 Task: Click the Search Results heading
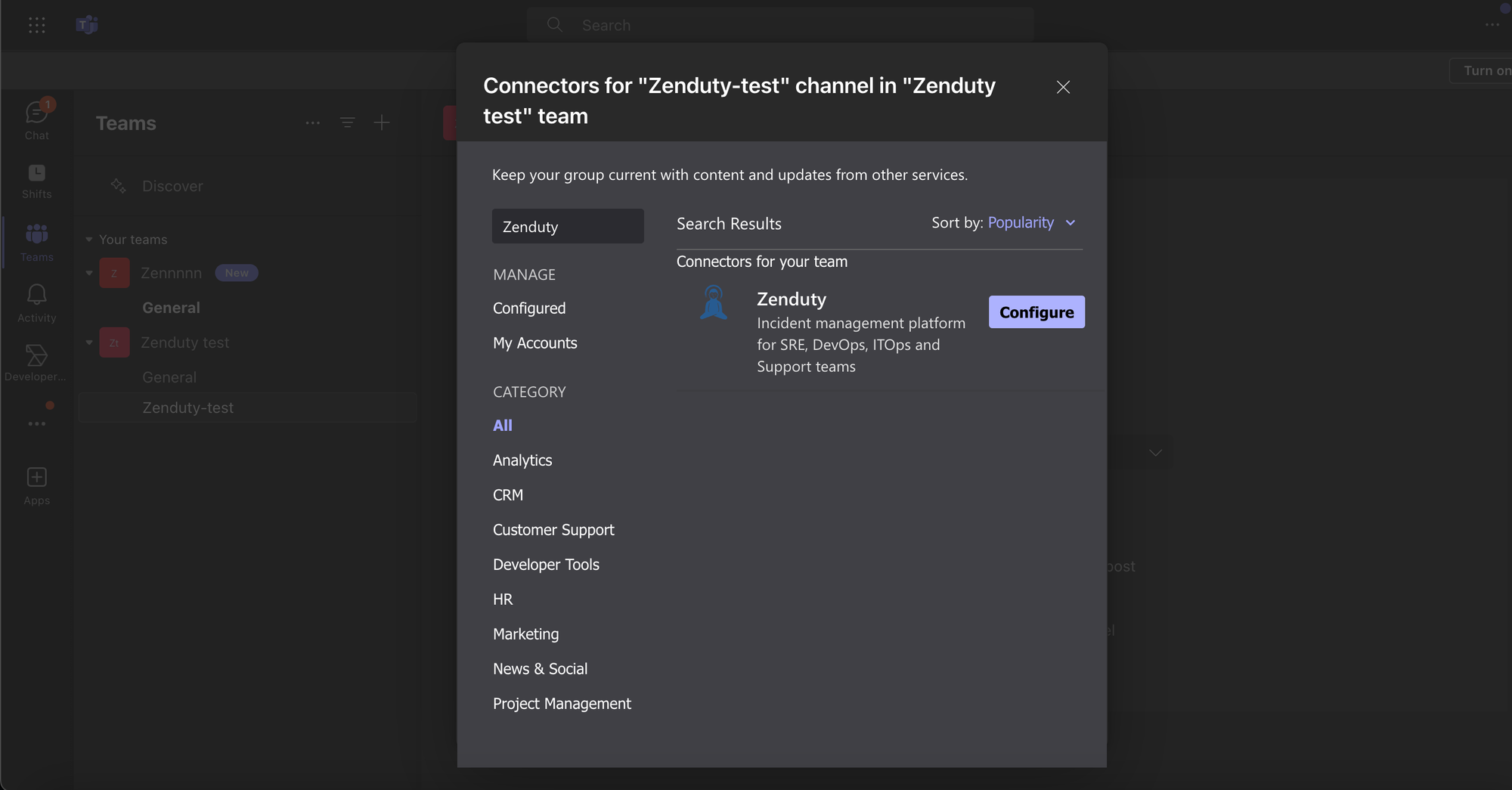729,224
